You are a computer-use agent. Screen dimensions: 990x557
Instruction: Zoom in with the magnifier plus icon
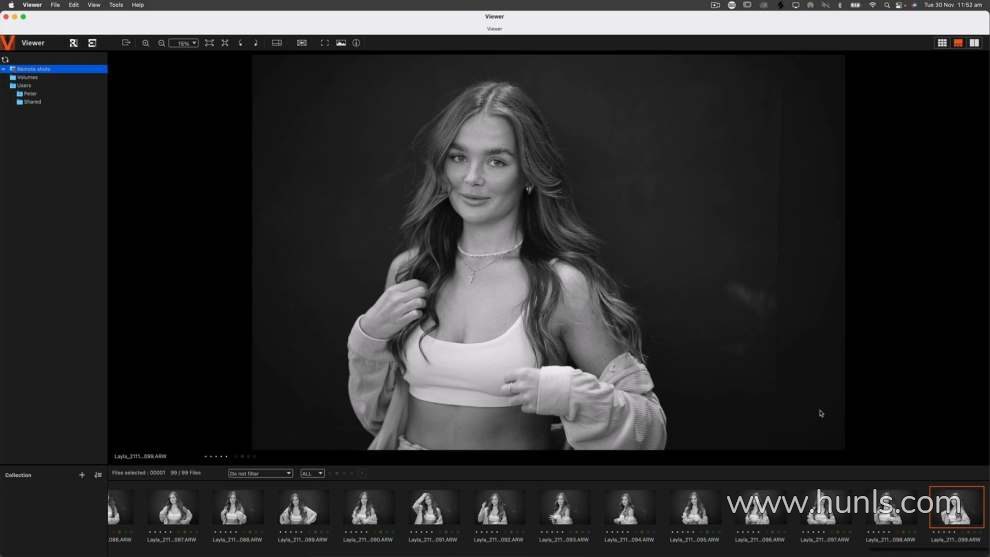pyautogui.click(x=146, y=43)
